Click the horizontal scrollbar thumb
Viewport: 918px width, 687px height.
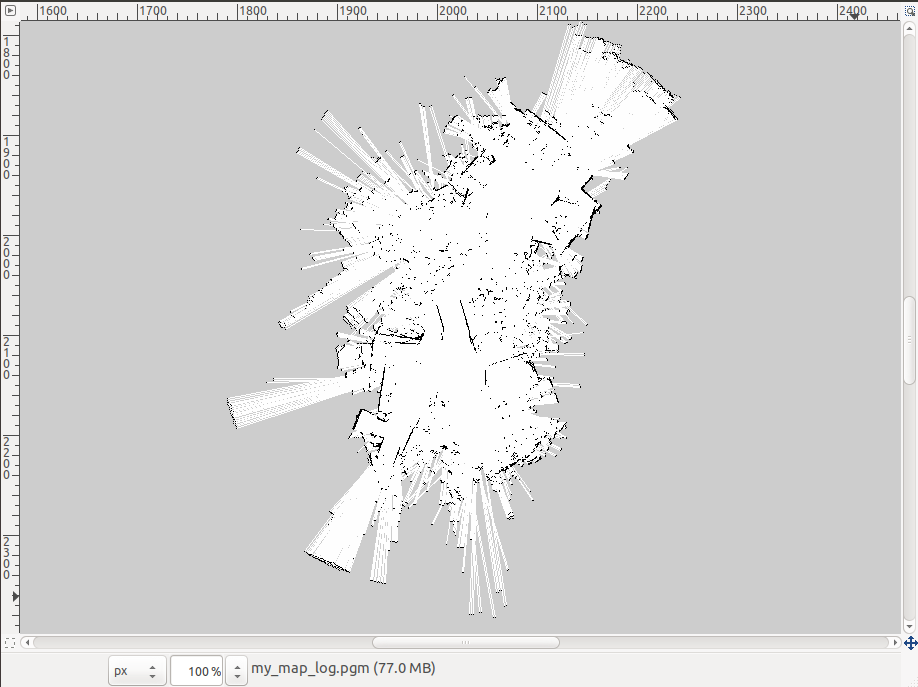[x=465, y=643]
